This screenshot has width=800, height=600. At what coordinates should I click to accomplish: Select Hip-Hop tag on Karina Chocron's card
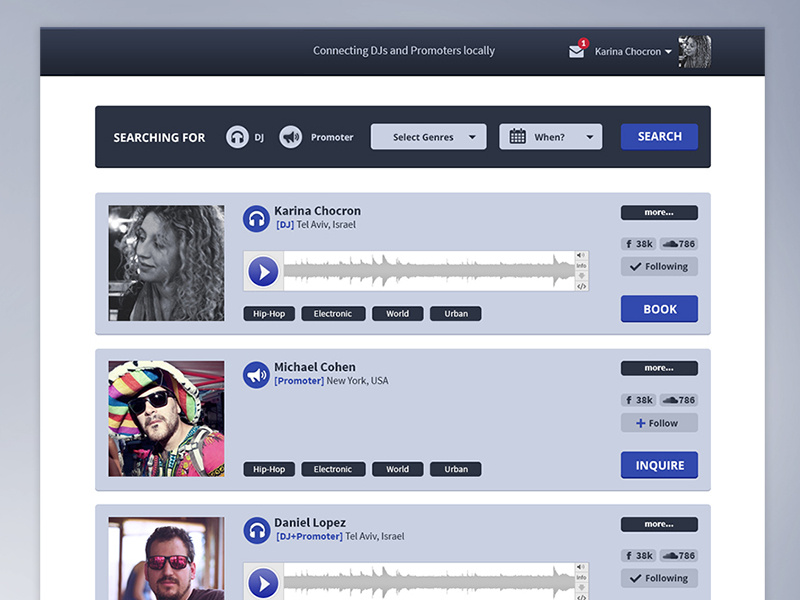(269, 313)
